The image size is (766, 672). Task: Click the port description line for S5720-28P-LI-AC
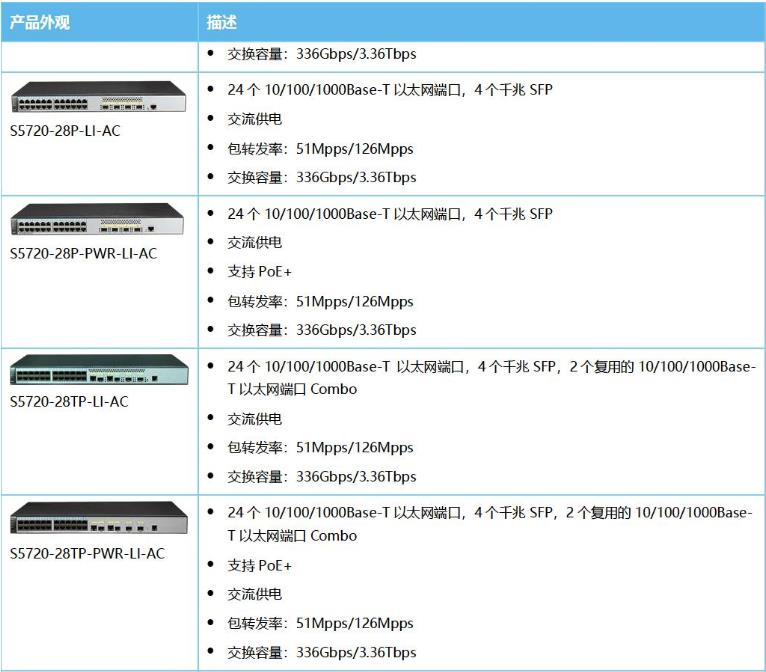click(x=390, y=90)
